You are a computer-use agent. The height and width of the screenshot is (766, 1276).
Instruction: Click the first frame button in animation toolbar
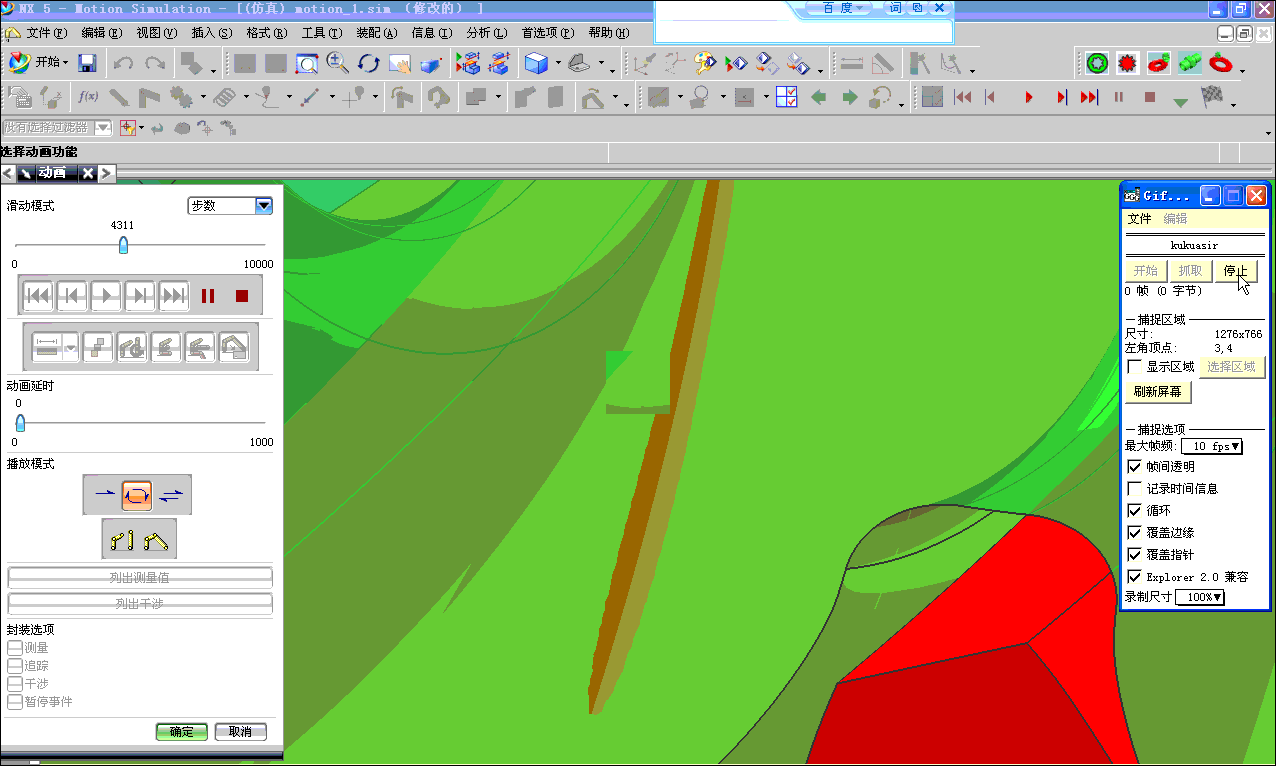[962, 97]
